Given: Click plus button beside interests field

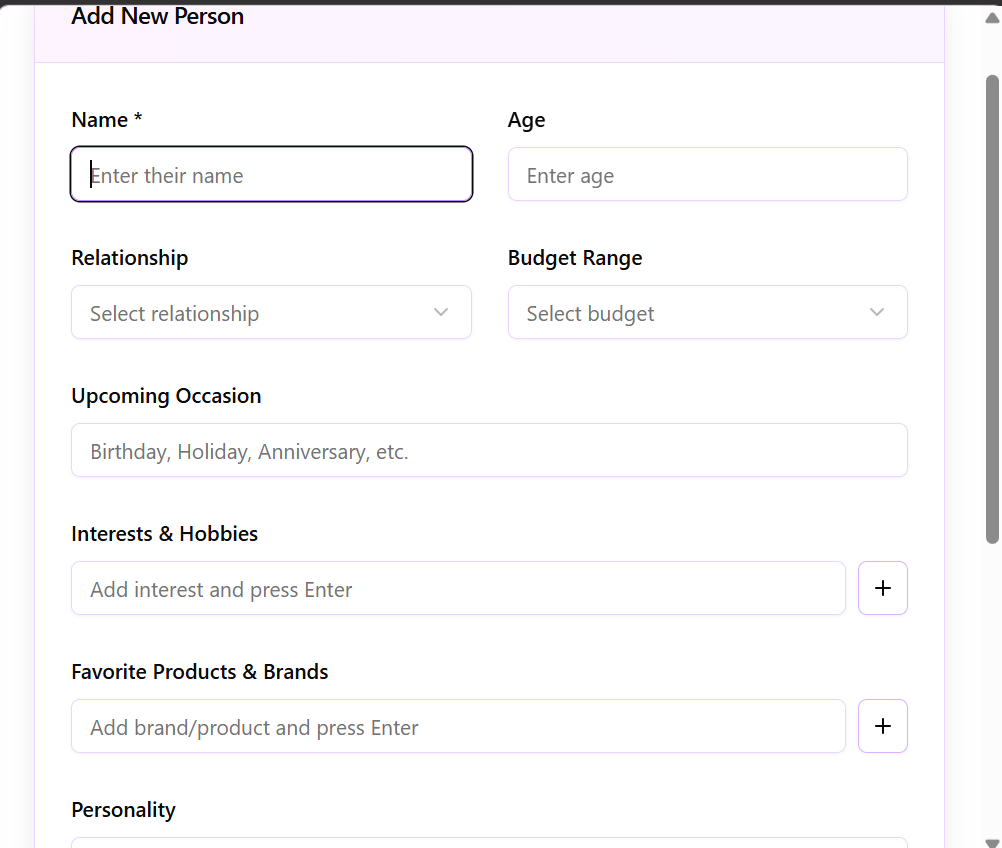Looking at the screenshot, I should [x=883, y=589].
